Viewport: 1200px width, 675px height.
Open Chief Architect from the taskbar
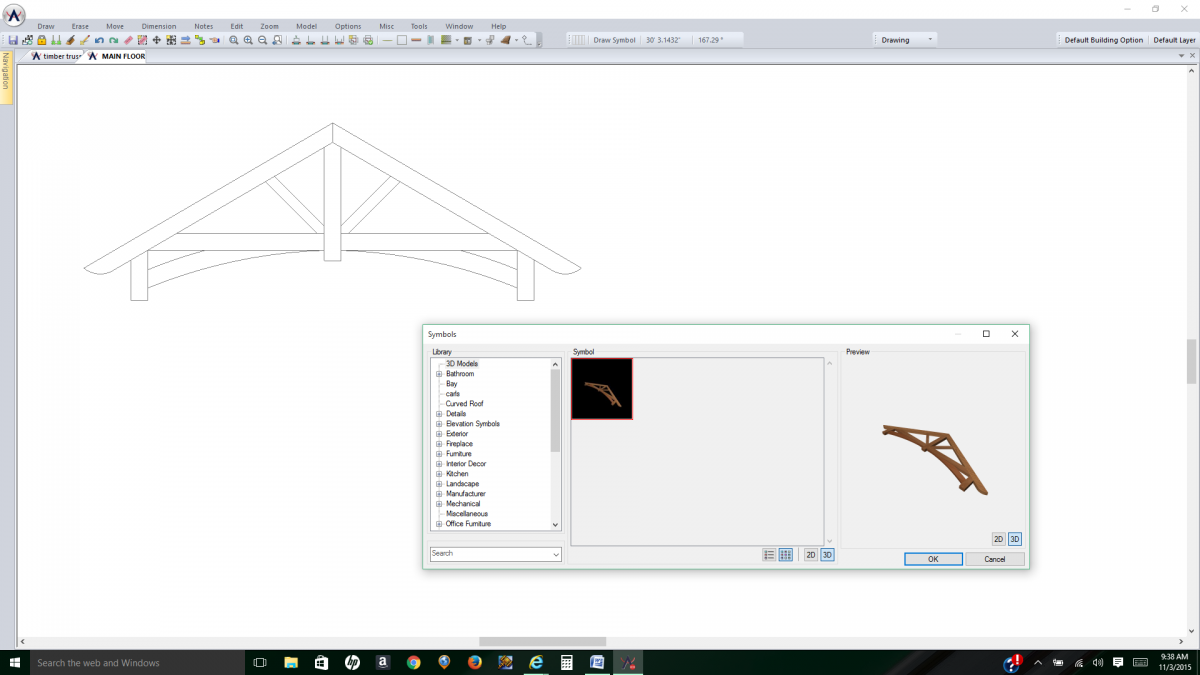[x=628, y=662]
